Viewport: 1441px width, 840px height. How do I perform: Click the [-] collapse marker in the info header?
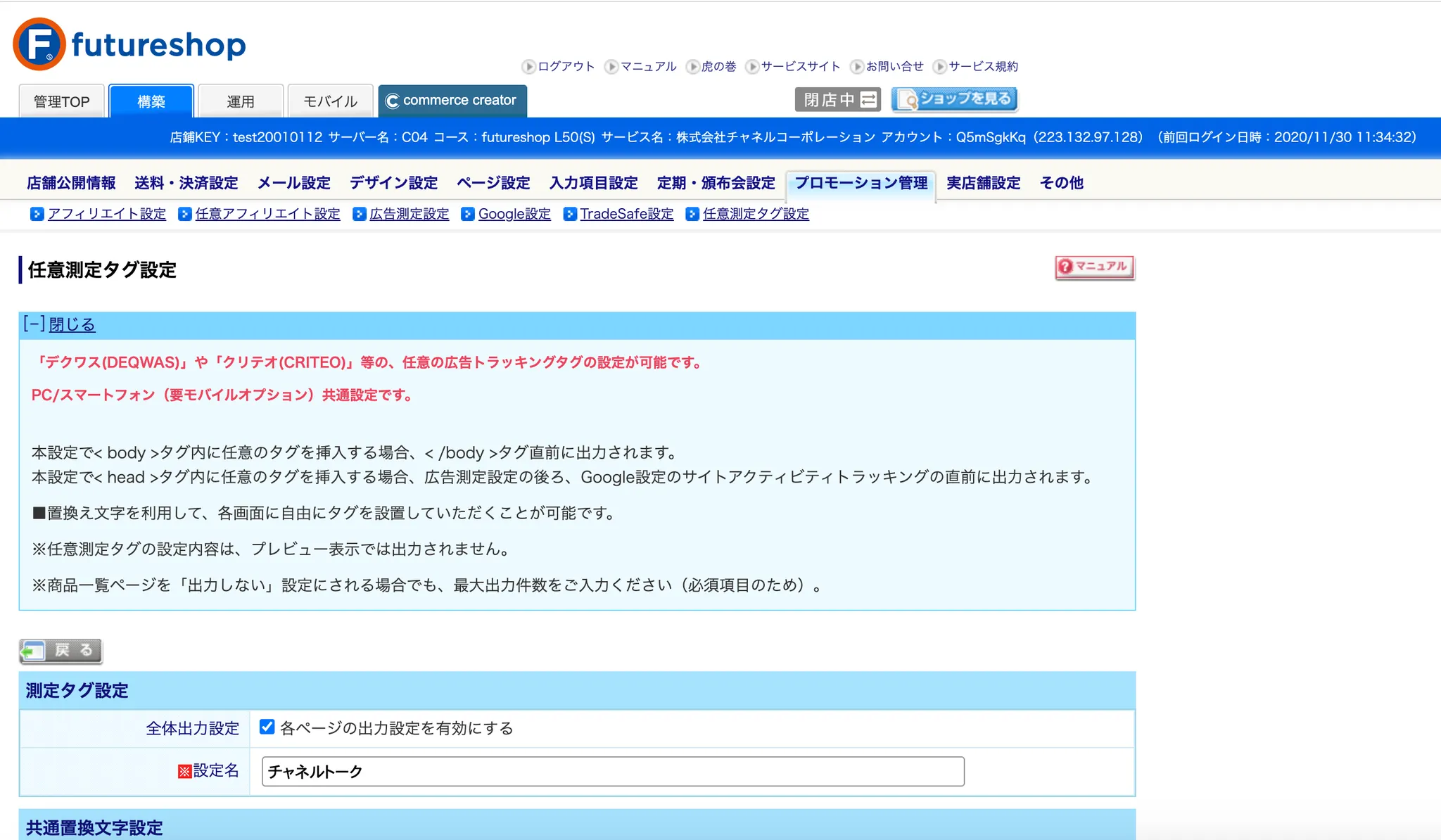tap(34, 324)
